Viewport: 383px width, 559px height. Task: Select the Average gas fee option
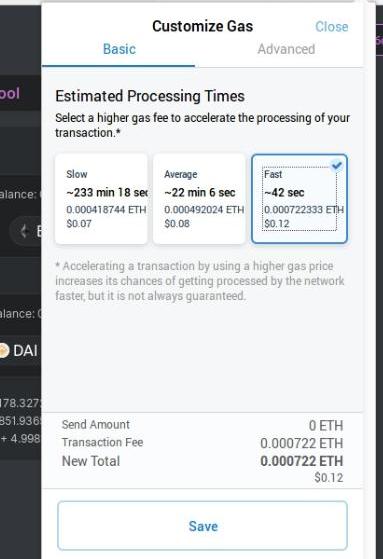point(199,199)
